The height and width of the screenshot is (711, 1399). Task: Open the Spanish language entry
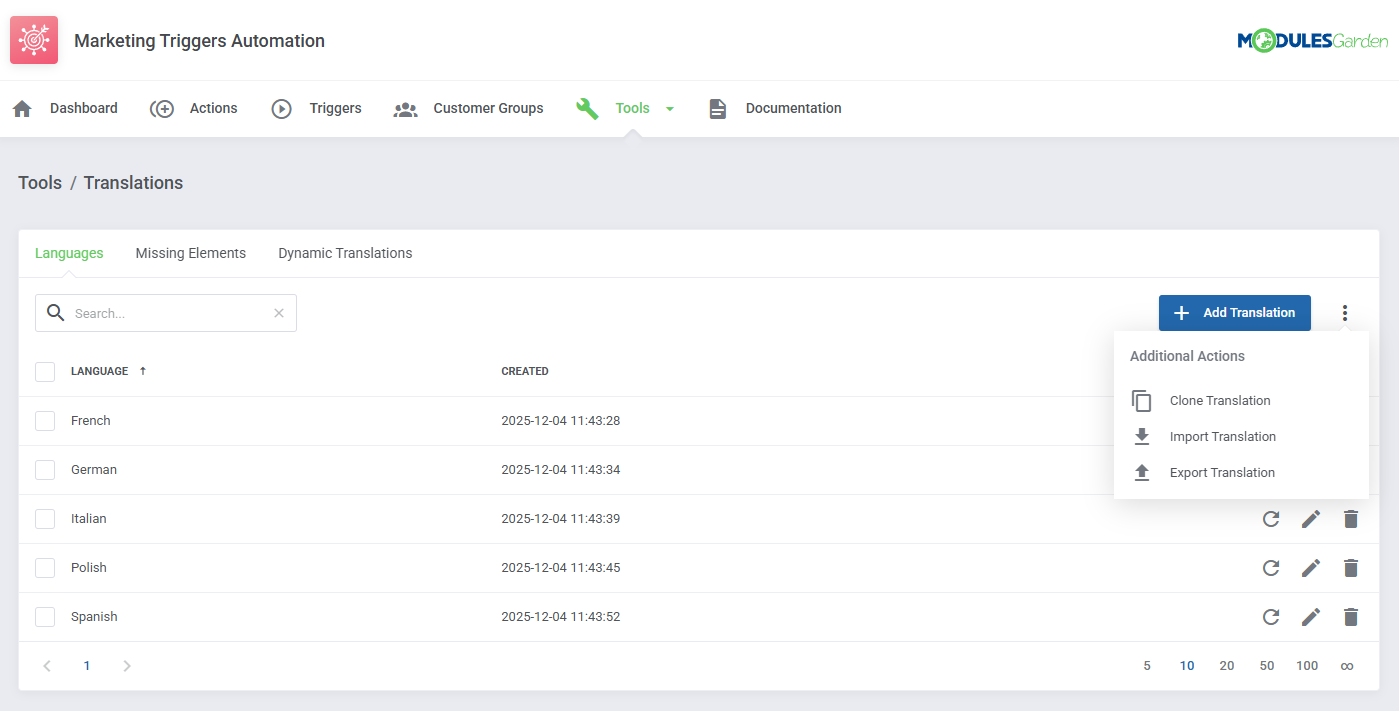click(94, 616)
